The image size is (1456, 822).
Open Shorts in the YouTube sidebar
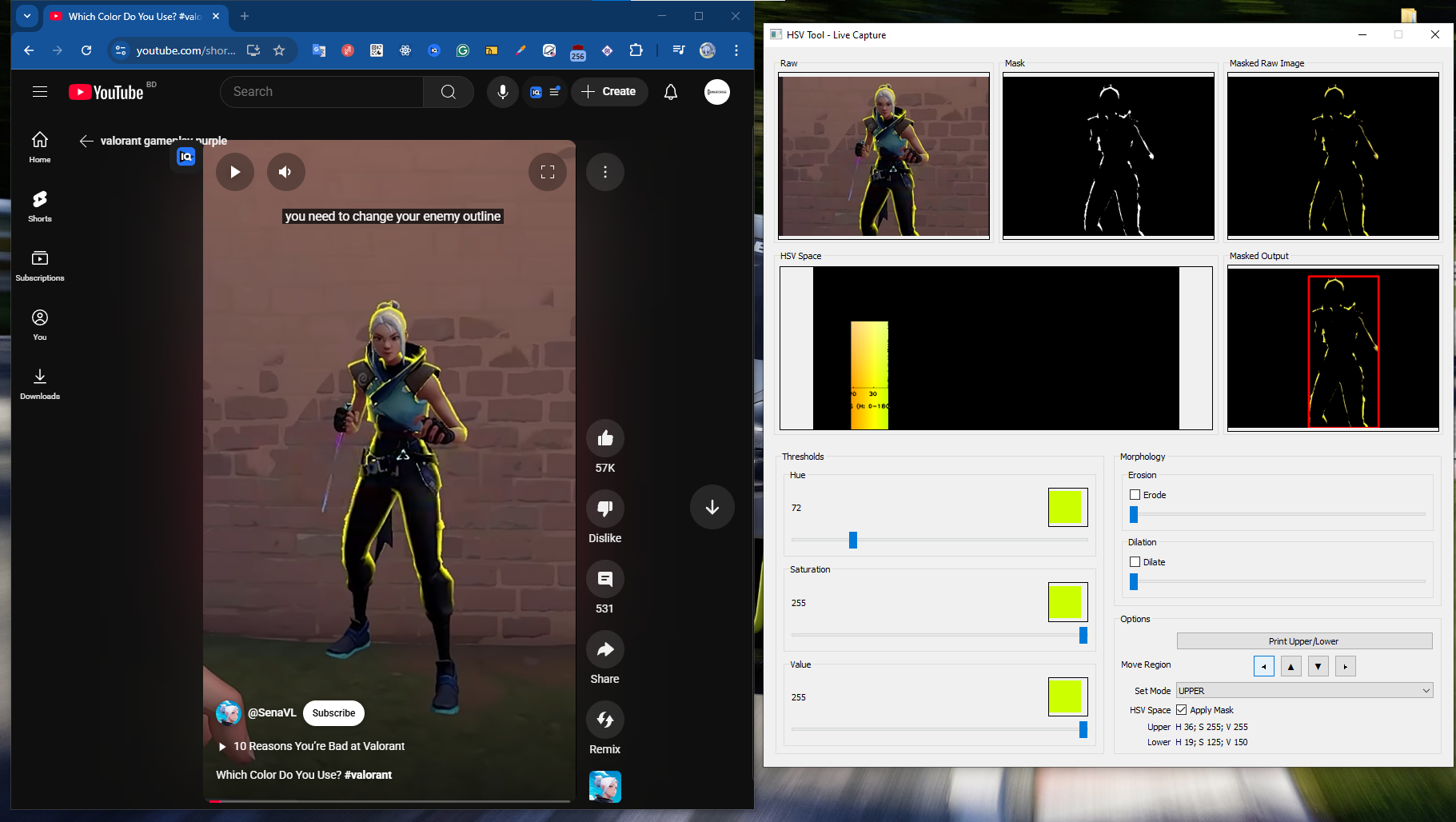[x=40, y=206]
